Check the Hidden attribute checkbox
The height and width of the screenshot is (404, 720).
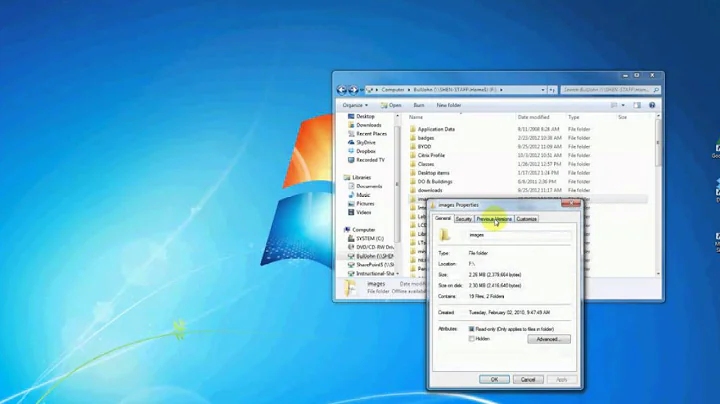[471, 339]
